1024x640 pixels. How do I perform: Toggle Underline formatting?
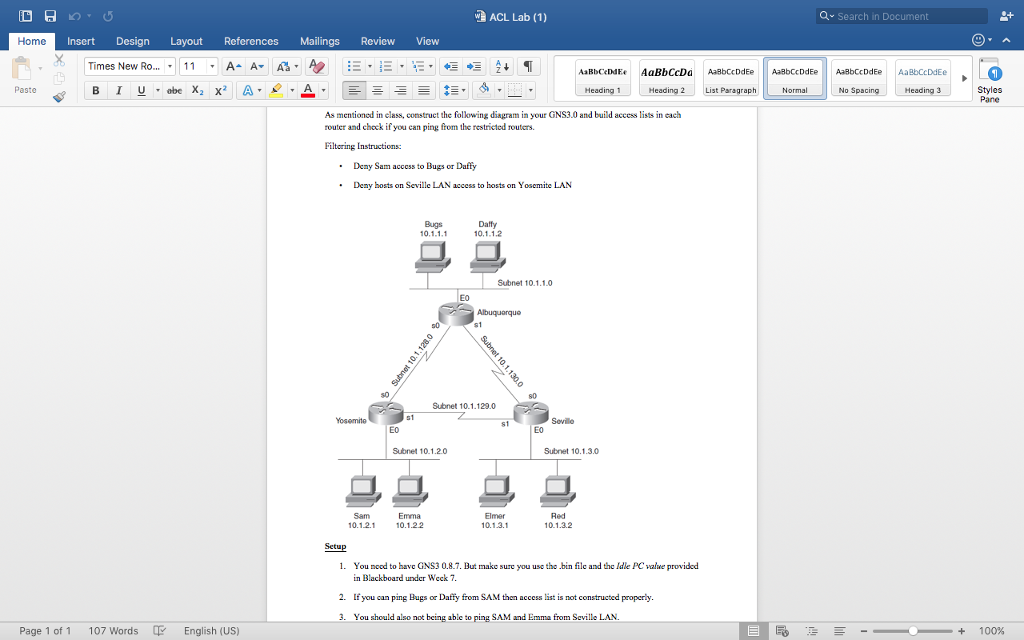pyautogui.click(x=141, y=90)
